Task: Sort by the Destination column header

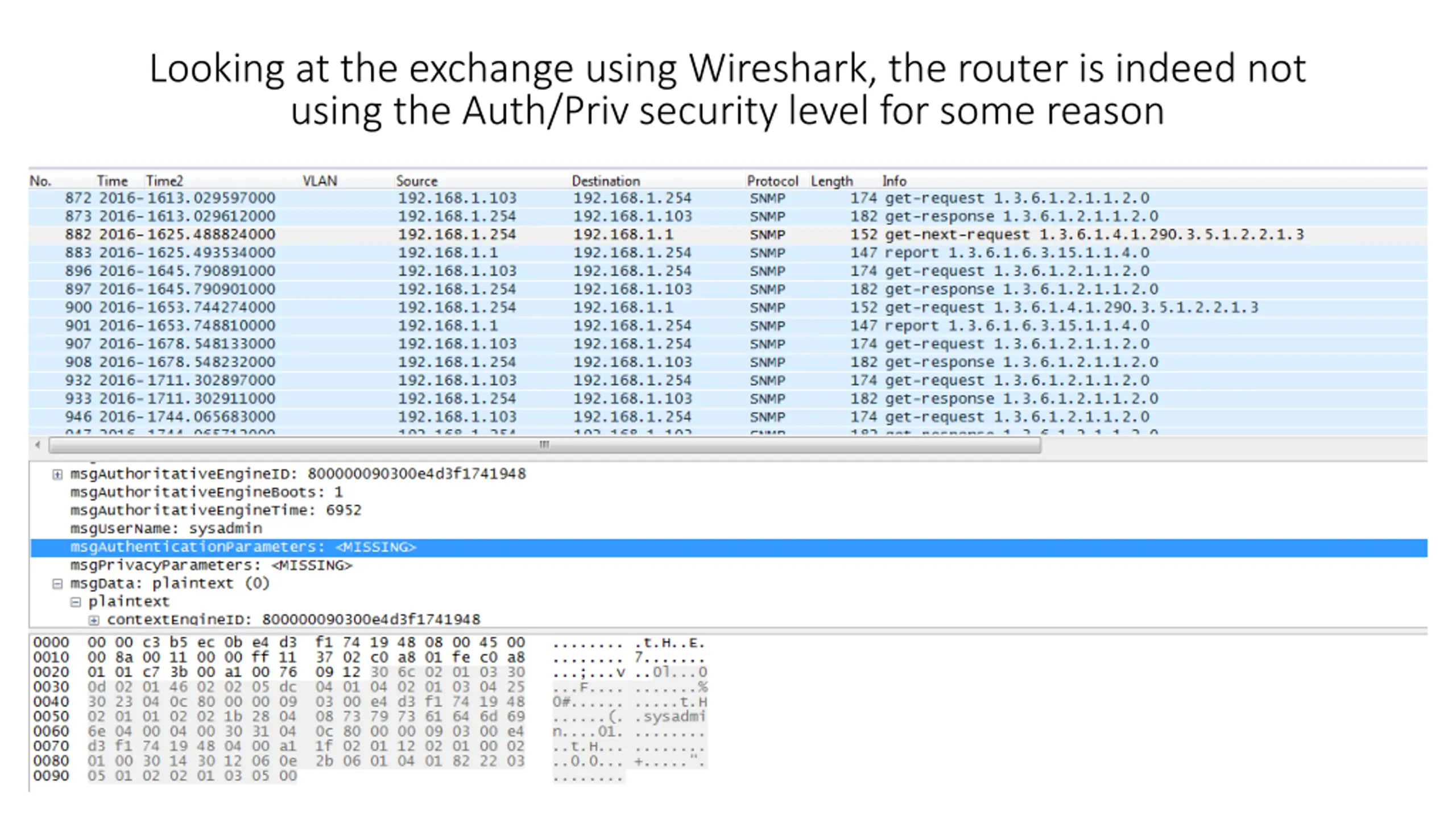Action: 606,181
